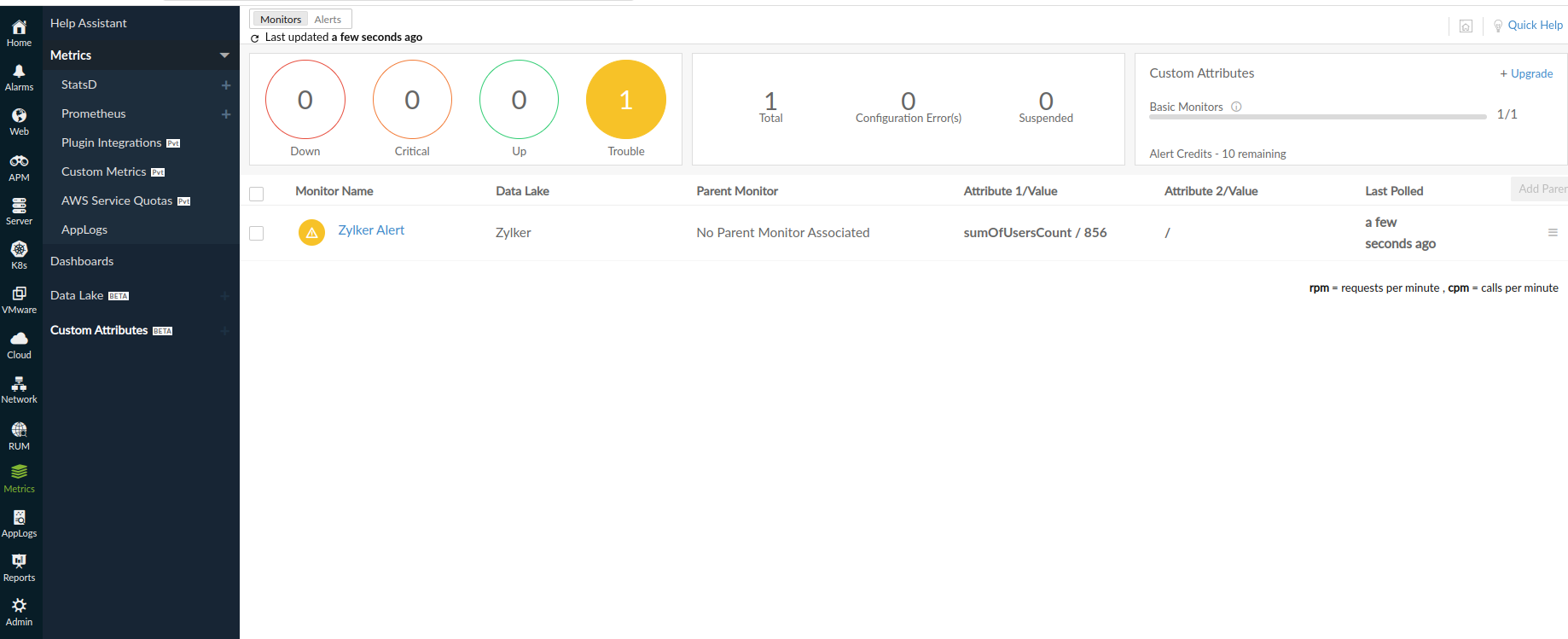
Task: Click the Basic Monitors info icon
Action: (x=1236, y=107)
